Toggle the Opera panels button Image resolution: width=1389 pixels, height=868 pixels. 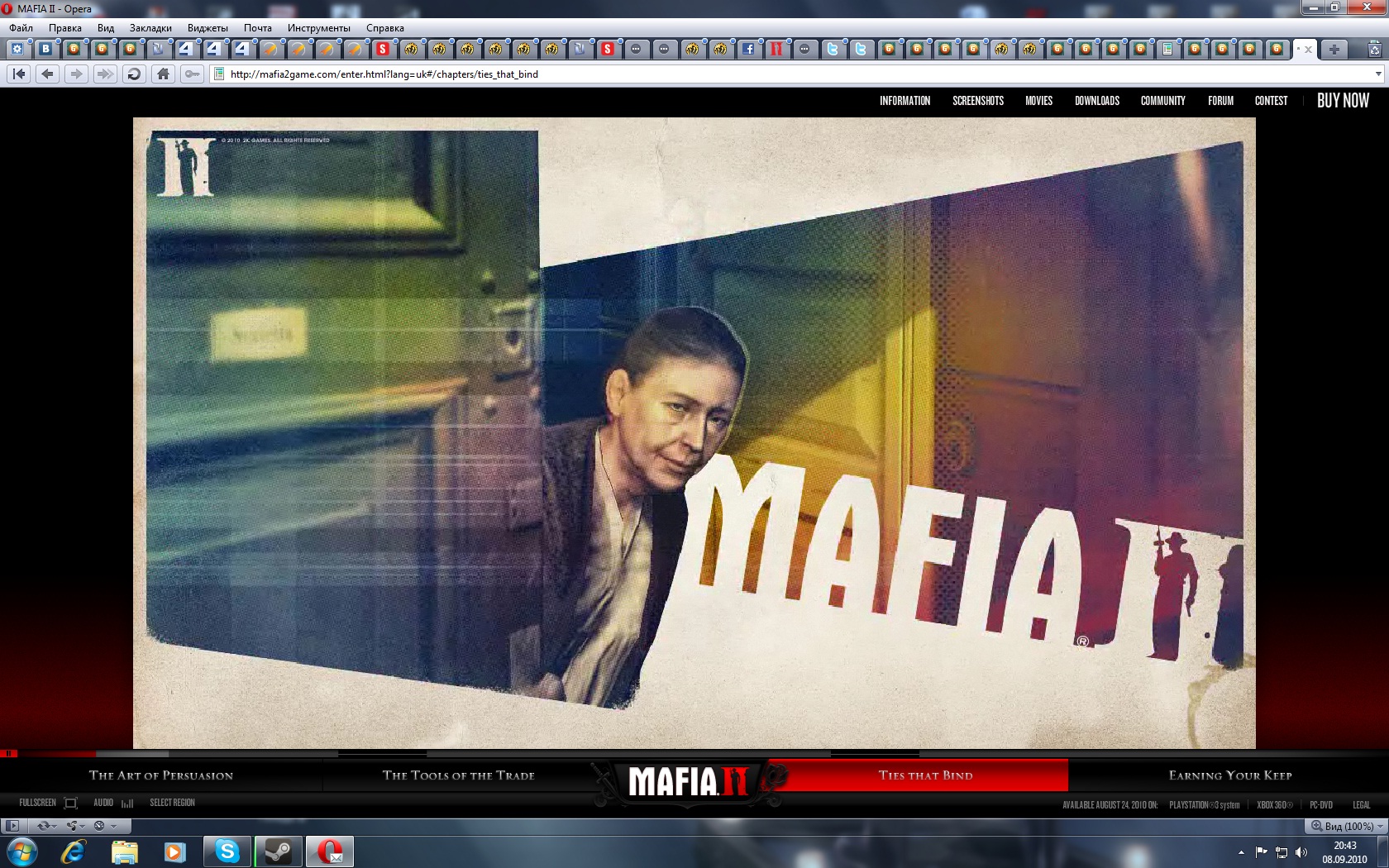coord(12,826)
